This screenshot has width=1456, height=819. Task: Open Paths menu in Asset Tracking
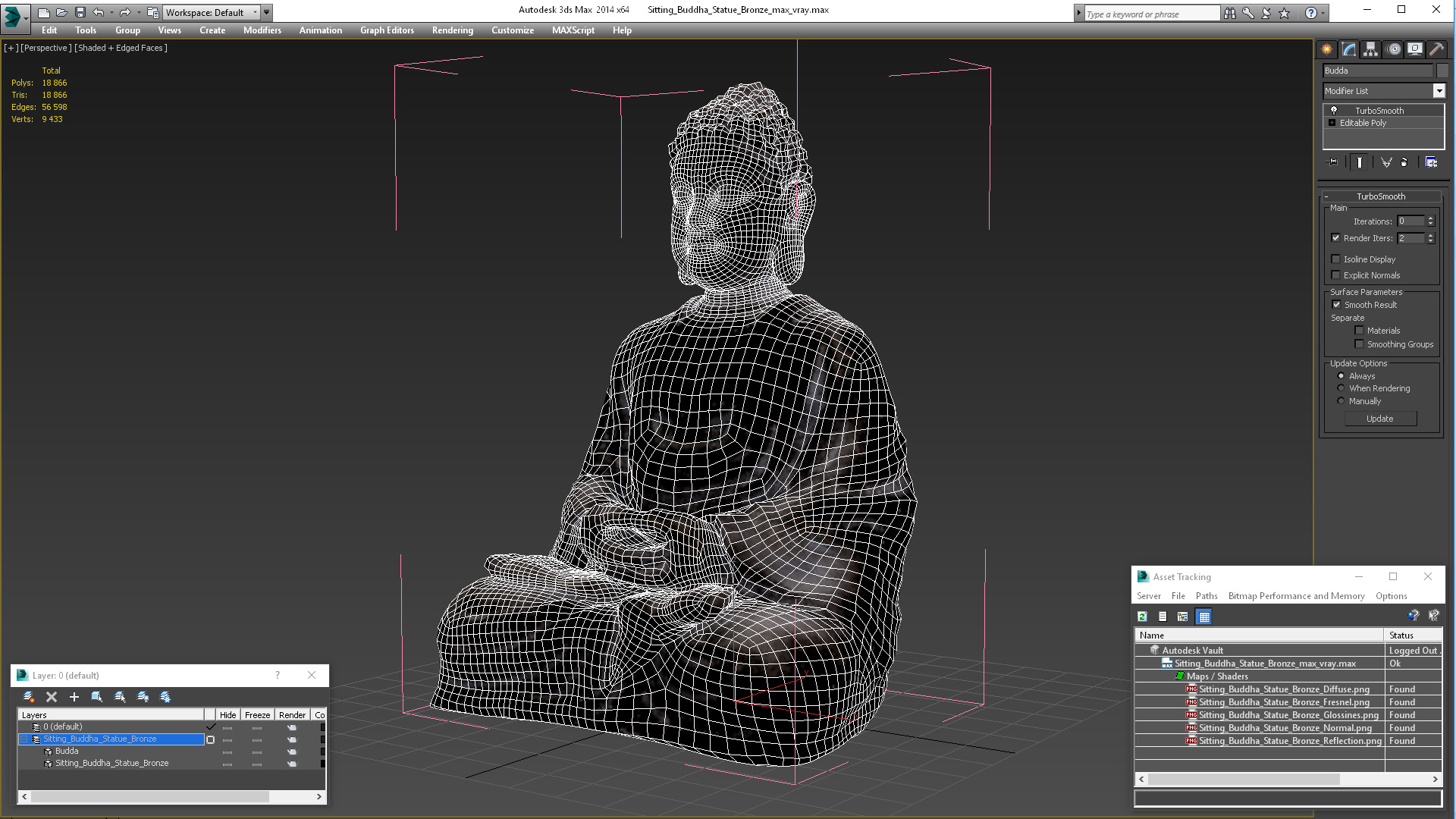tap(1207, 596)
